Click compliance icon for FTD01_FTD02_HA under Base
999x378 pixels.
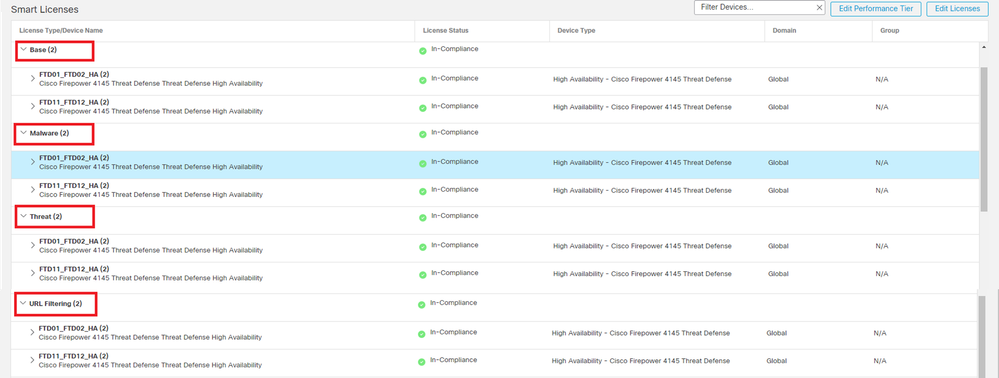point(422,80)
